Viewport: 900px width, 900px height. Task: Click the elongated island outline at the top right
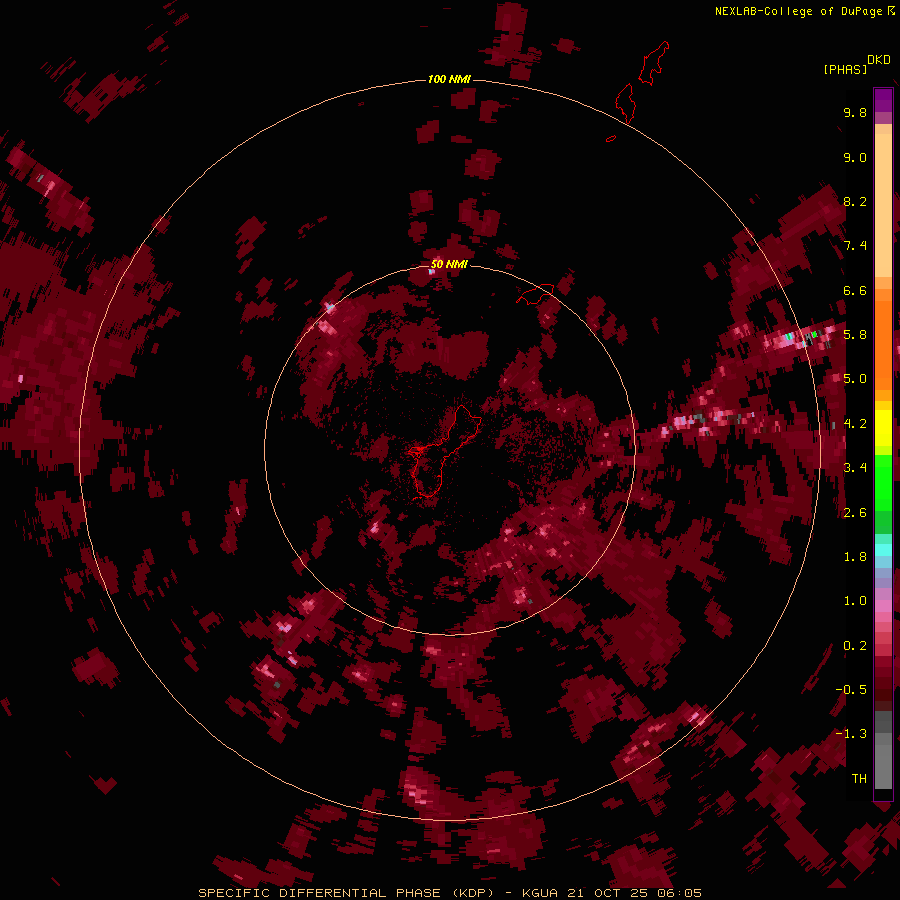tap(653, 63)
